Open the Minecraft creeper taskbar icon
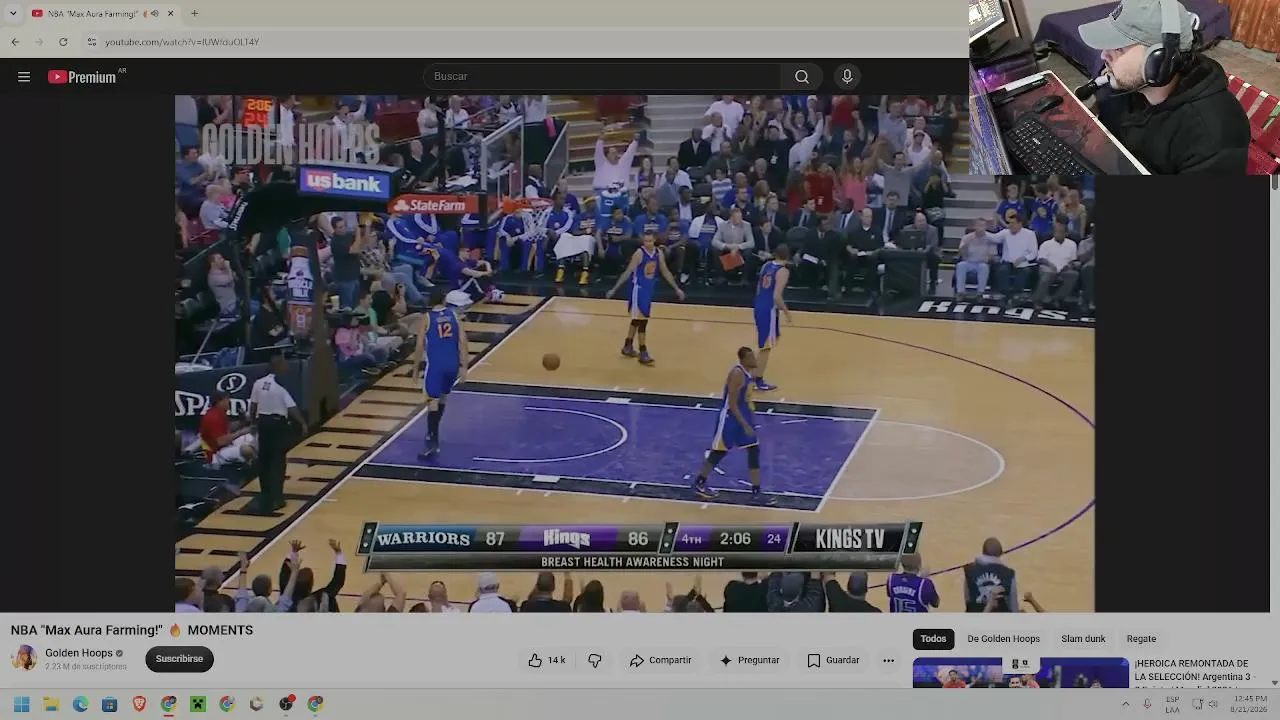The width and height of the screenshot is (1280, 720). click(198, 704)
